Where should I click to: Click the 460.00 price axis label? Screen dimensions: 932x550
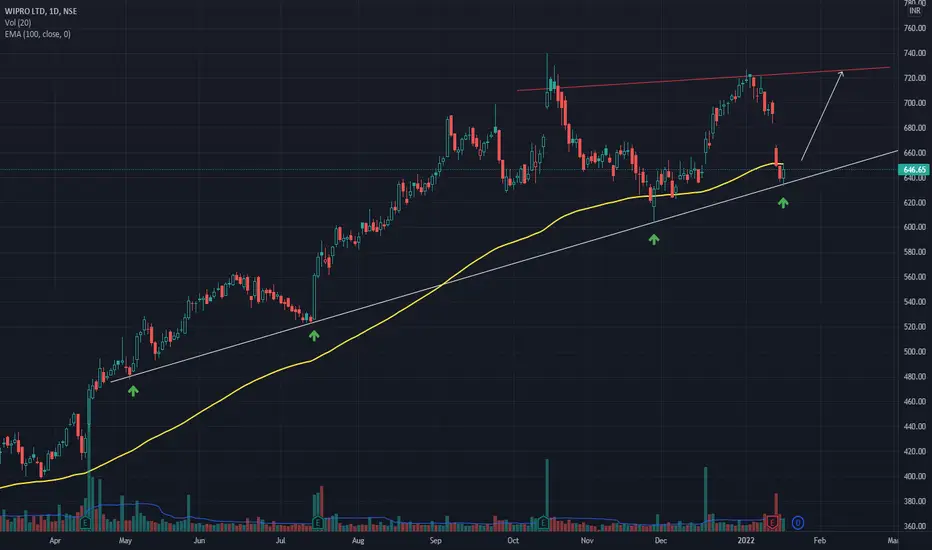(914, 402)
